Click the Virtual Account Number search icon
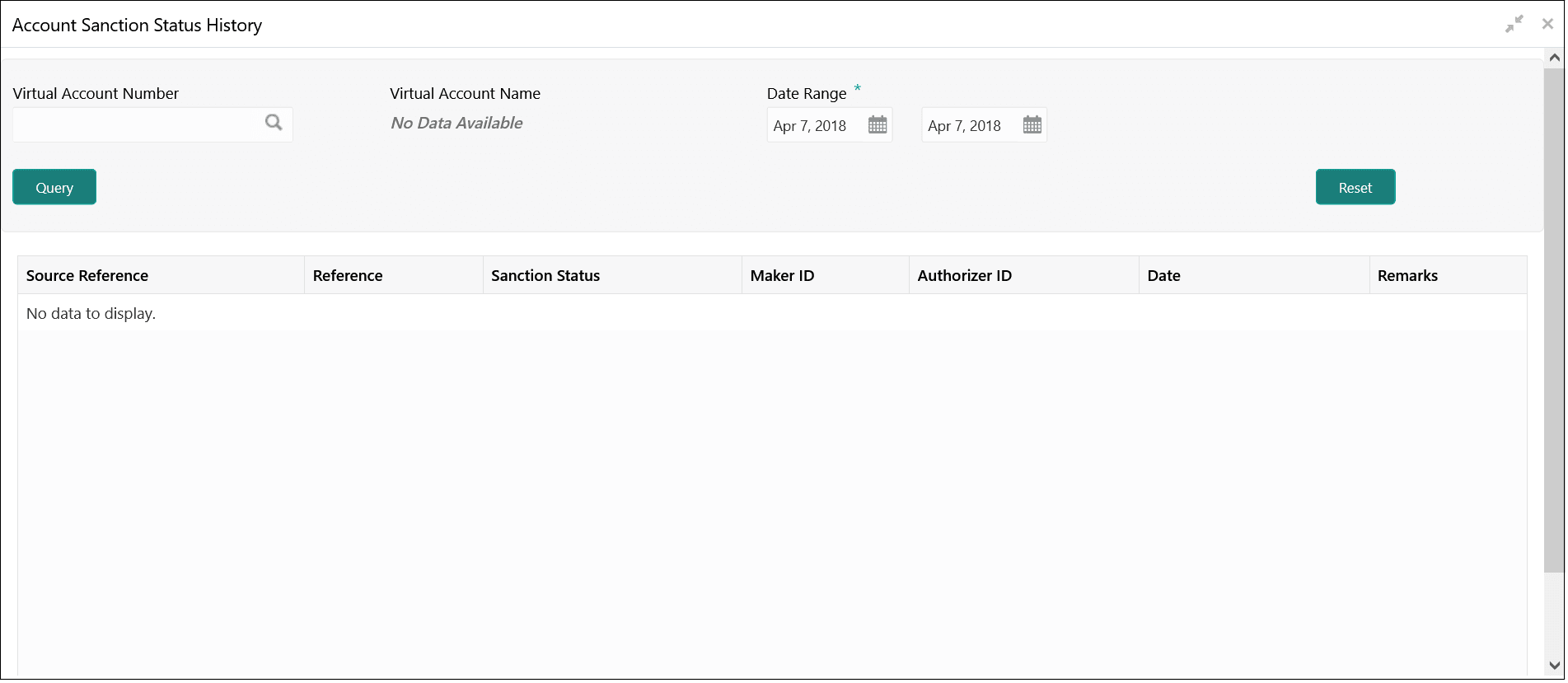The height and width of the screenshot is (683, 1568). tap(274, 124)
